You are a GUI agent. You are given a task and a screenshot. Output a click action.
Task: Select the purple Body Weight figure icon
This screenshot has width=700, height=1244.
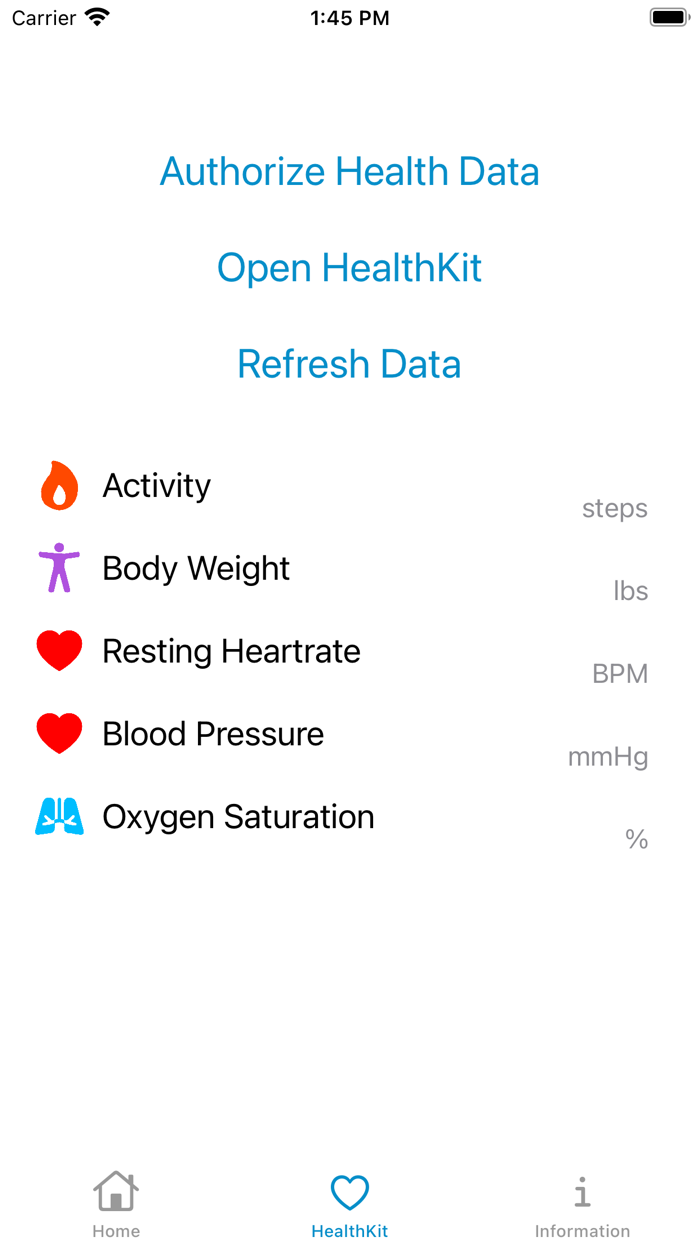59,568
